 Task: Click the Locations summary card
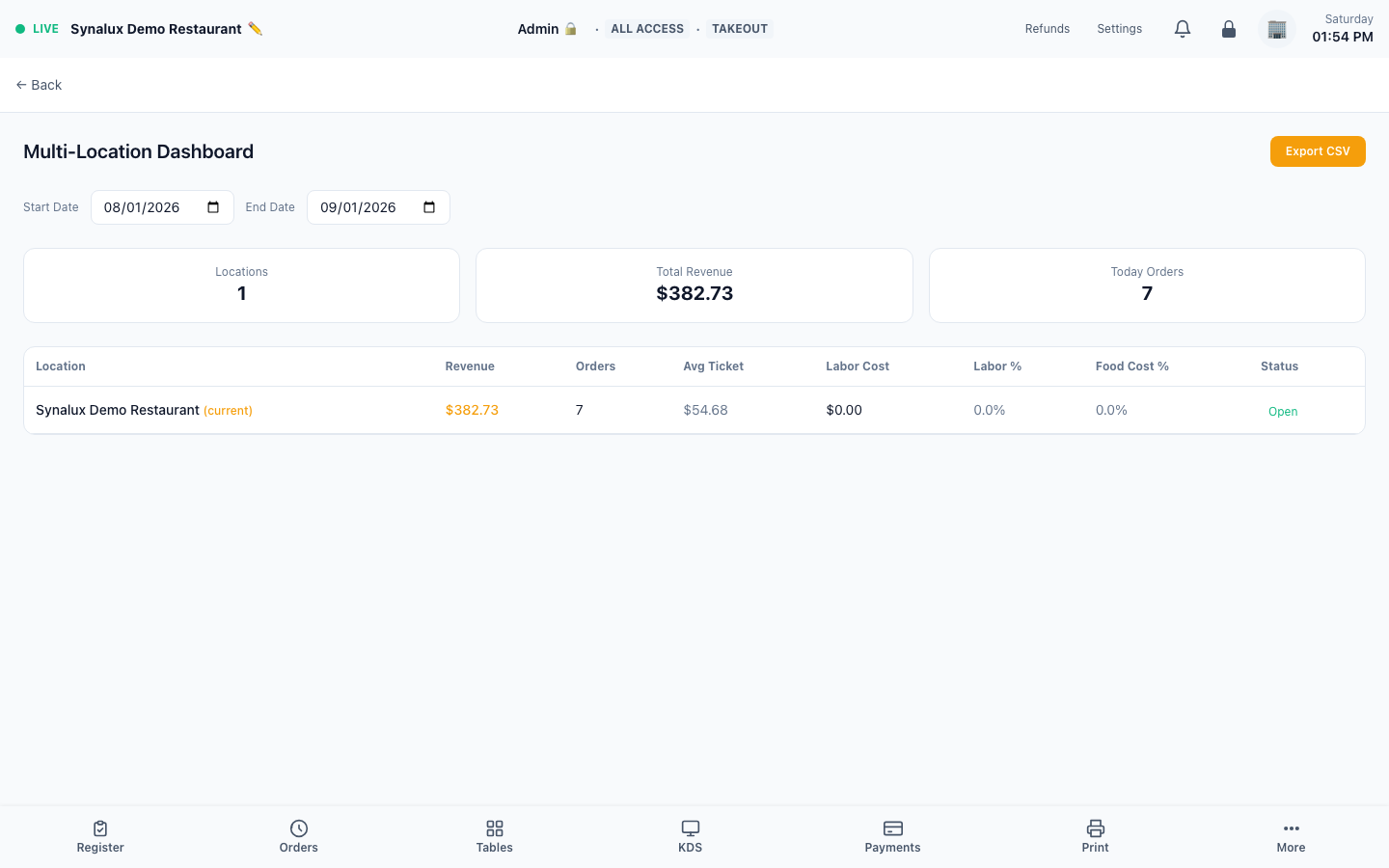pos(241,285)
